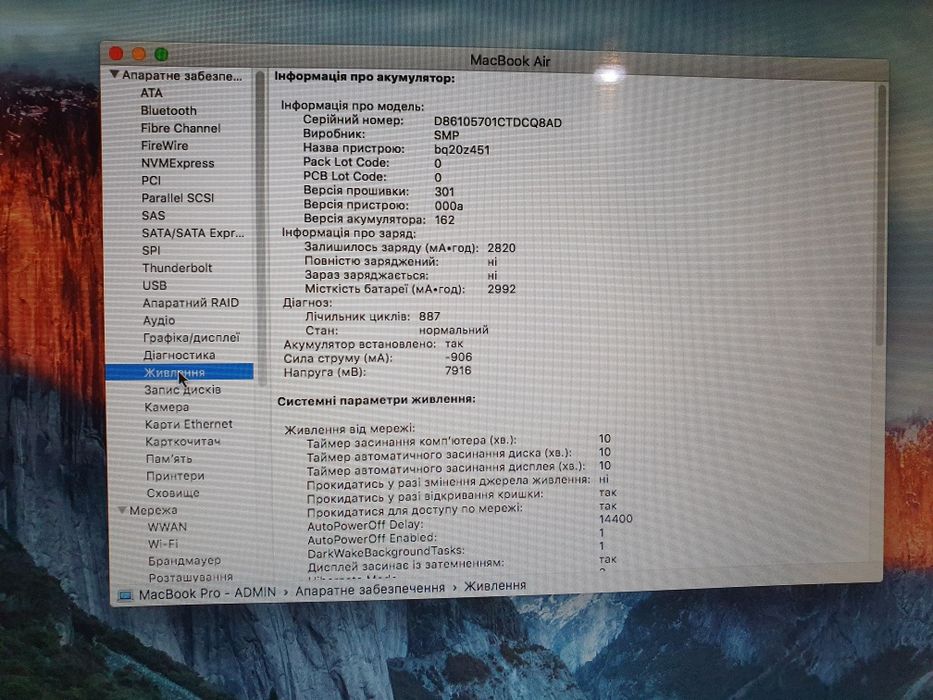This screenshot has height=700, width=933.
Task: Select WWAN under Мережа
Action: [x=167, y=527]
